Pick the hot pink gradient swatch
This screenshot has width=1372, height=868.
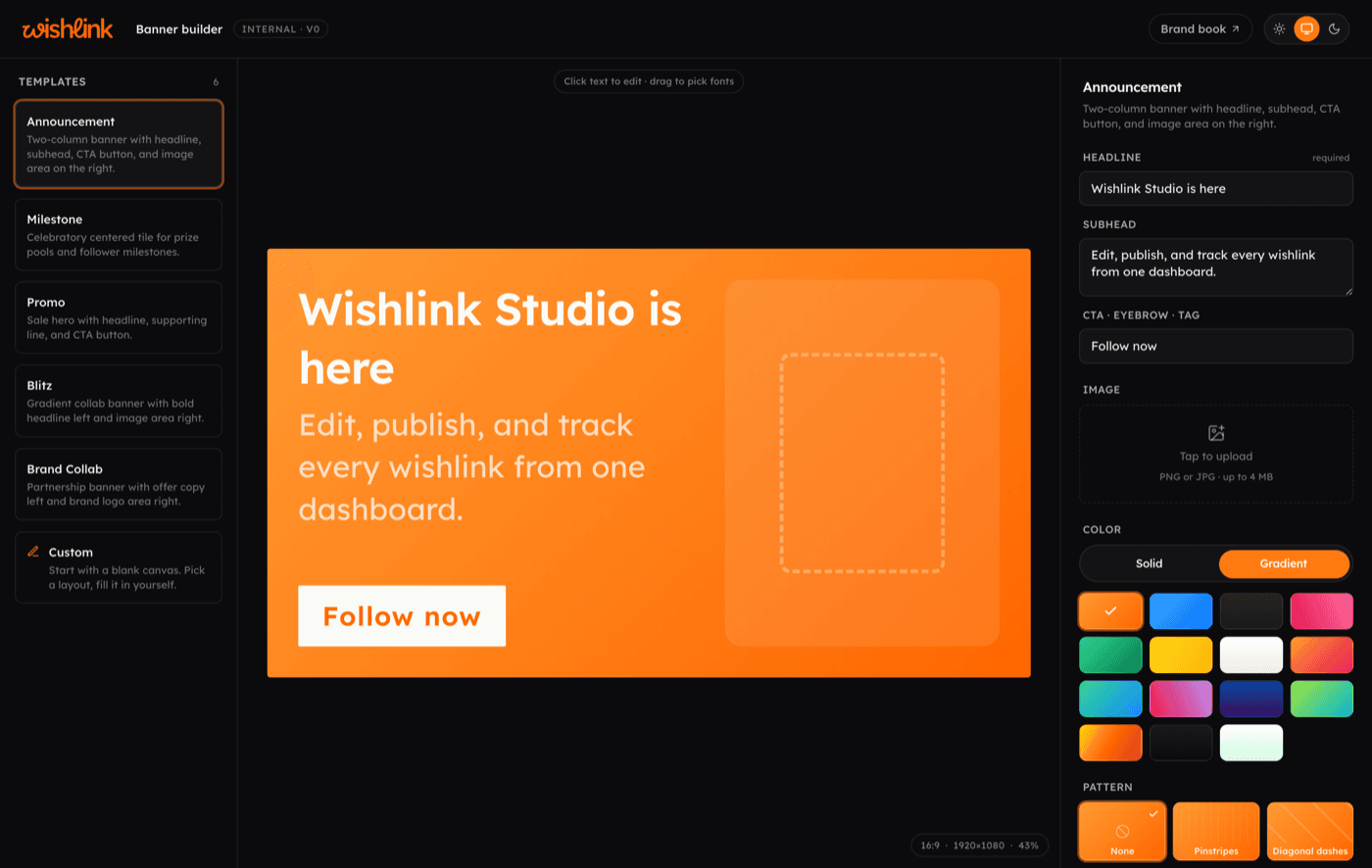click(1321, 611)
